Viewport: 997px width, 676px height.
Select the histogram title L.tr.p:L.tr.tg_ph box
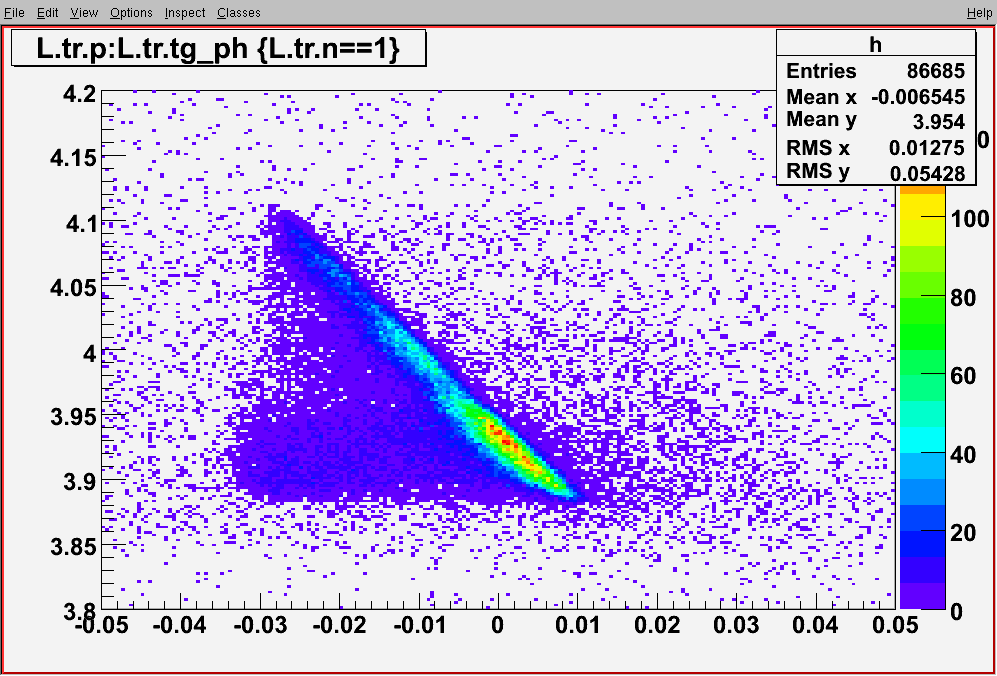[218, 48]
